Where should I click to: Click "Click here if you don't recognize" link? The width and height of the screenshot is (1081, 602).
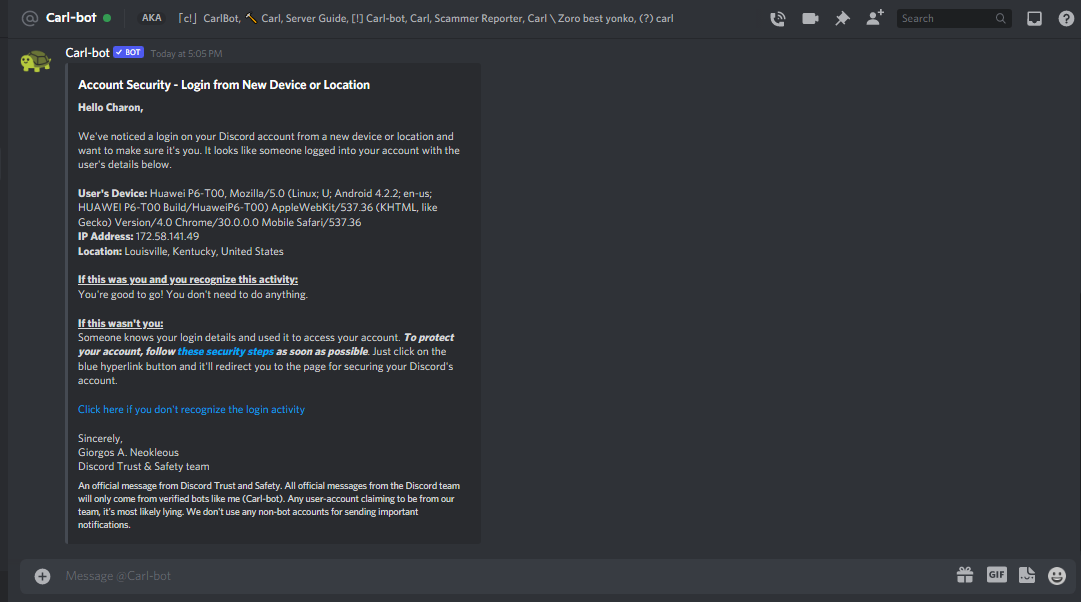point(191,409)
